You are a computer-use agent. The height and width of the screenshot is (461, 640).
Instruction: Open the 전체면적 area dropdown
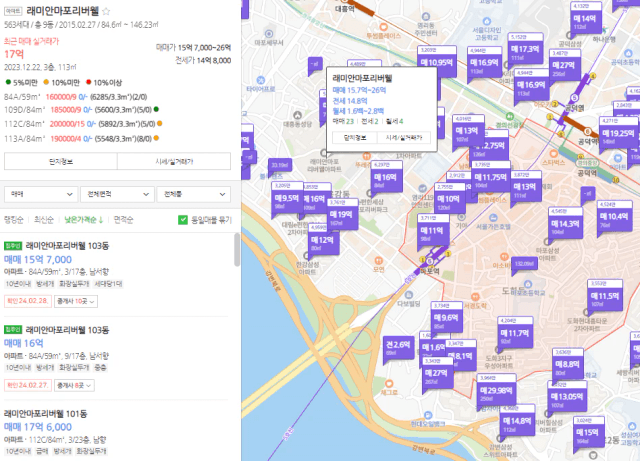(118, 194)
